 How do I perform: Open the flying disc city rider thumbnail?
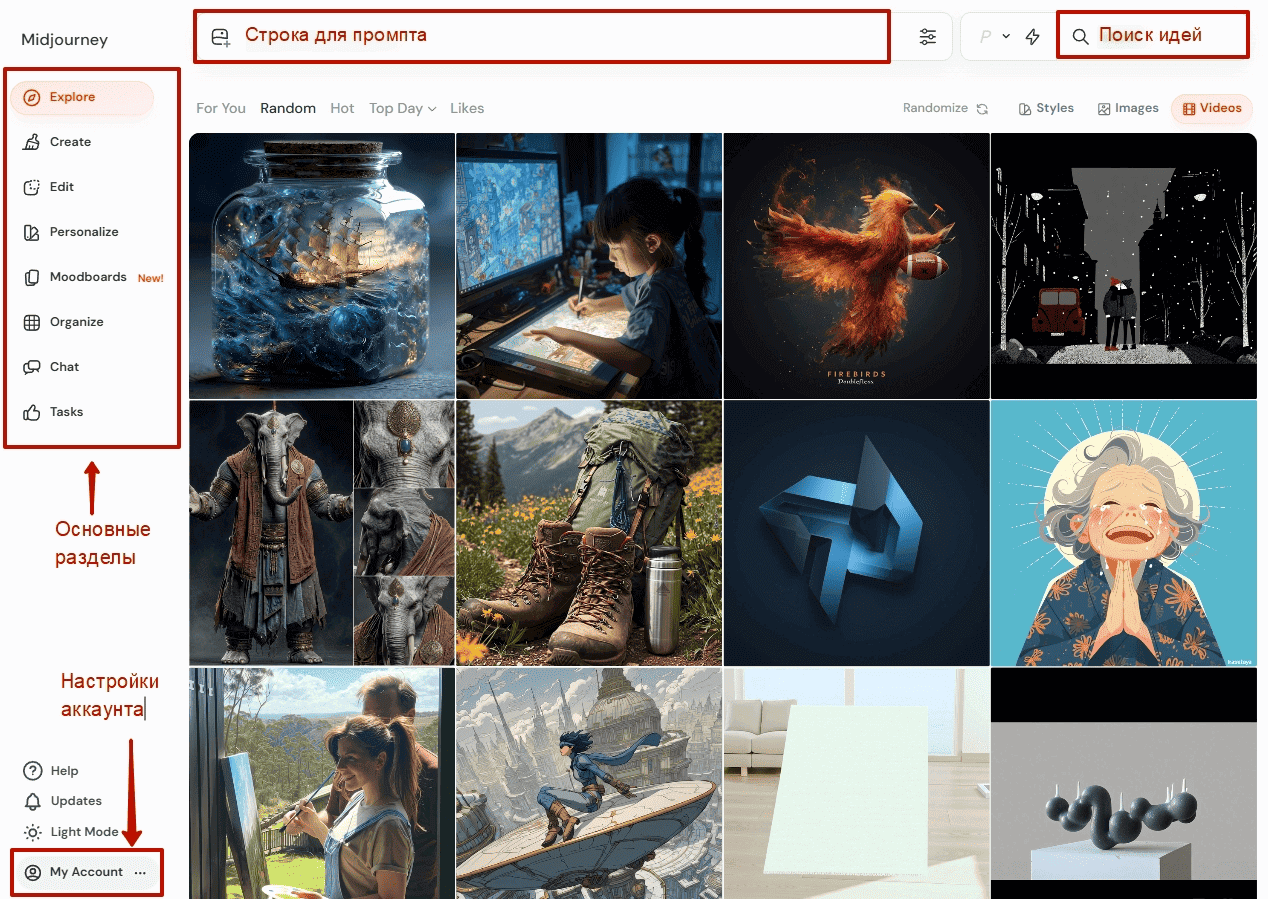click(x=589, y=783)
